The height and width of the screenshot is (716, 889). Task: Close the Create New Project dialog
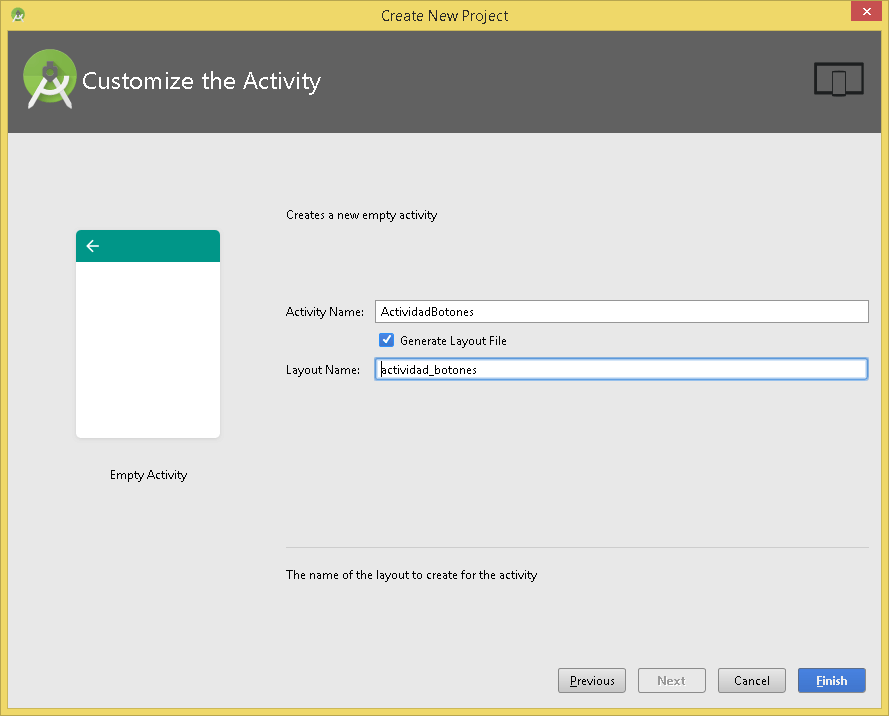pyautogui.click(x=866, y=11)
